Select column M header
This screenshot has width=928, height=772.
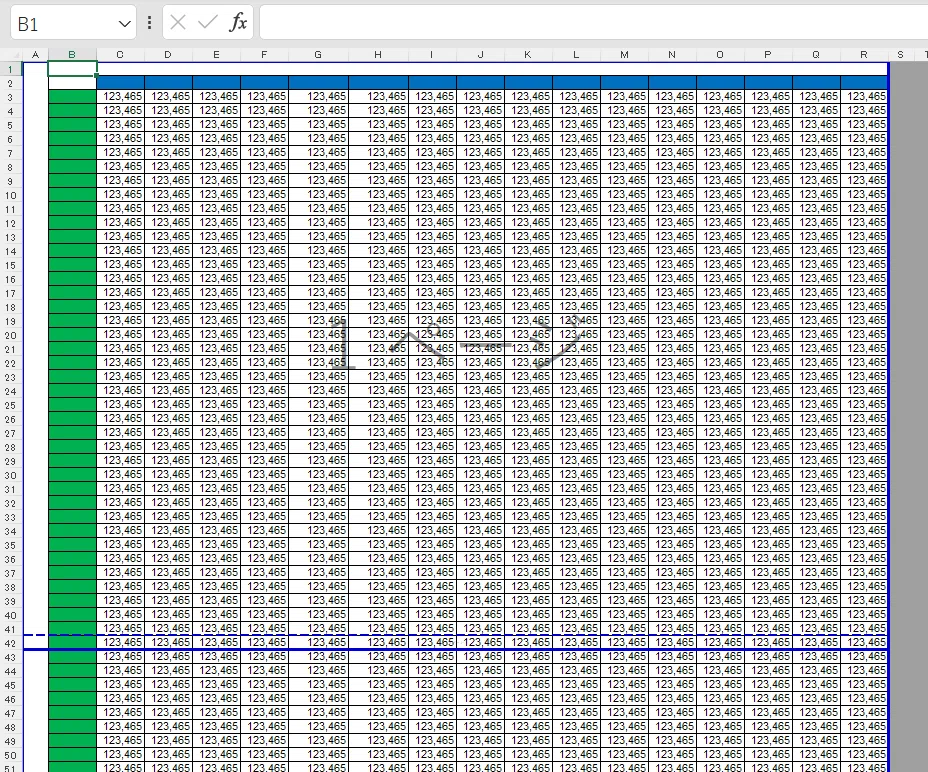pyautogui.click(x=624, y=55)
